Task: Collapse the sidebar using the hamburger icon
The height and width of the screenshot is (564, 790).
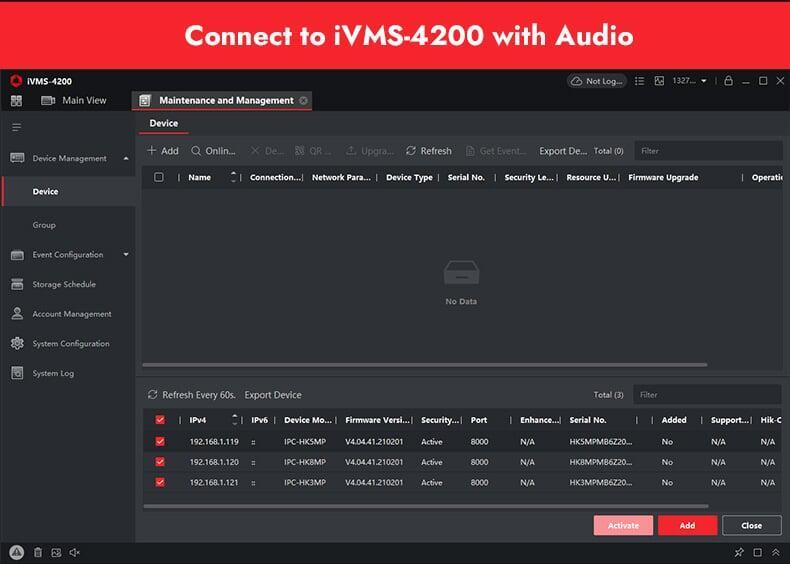Action: point(16,127)
